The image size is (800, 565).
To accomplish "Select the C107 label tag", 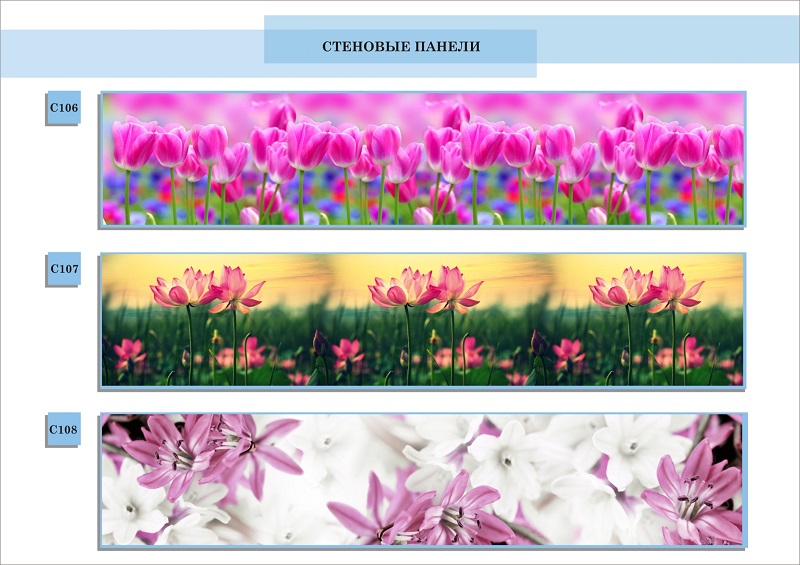I will [63, 269].
